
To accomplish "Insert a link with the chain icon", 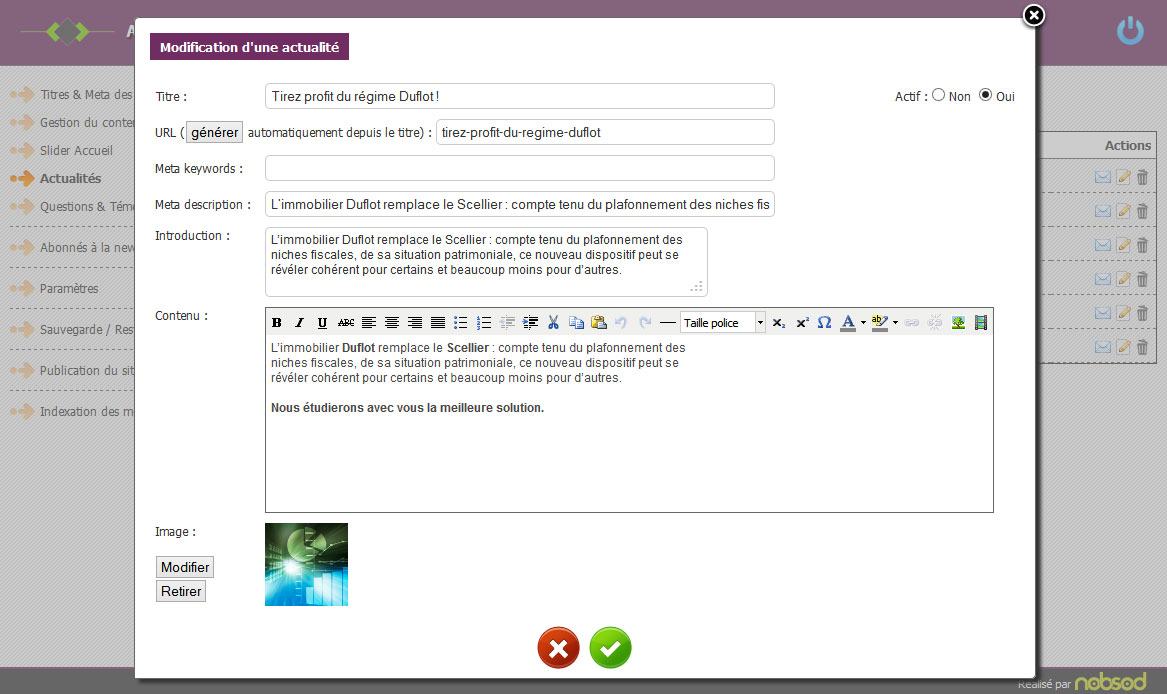I will pos(912,322).
